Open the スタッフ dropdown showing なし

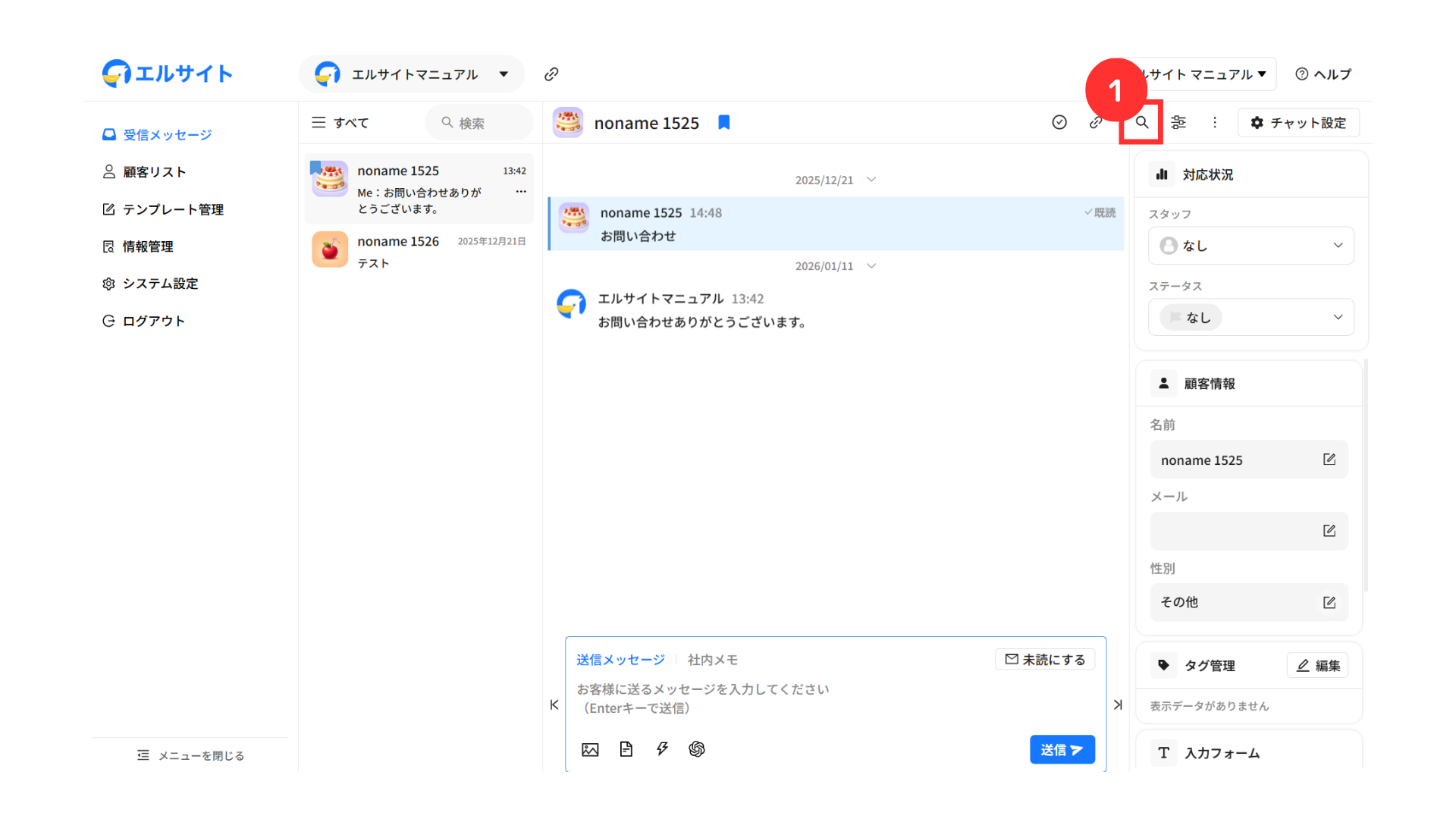pyautogui.click(x=1250, y=246)
